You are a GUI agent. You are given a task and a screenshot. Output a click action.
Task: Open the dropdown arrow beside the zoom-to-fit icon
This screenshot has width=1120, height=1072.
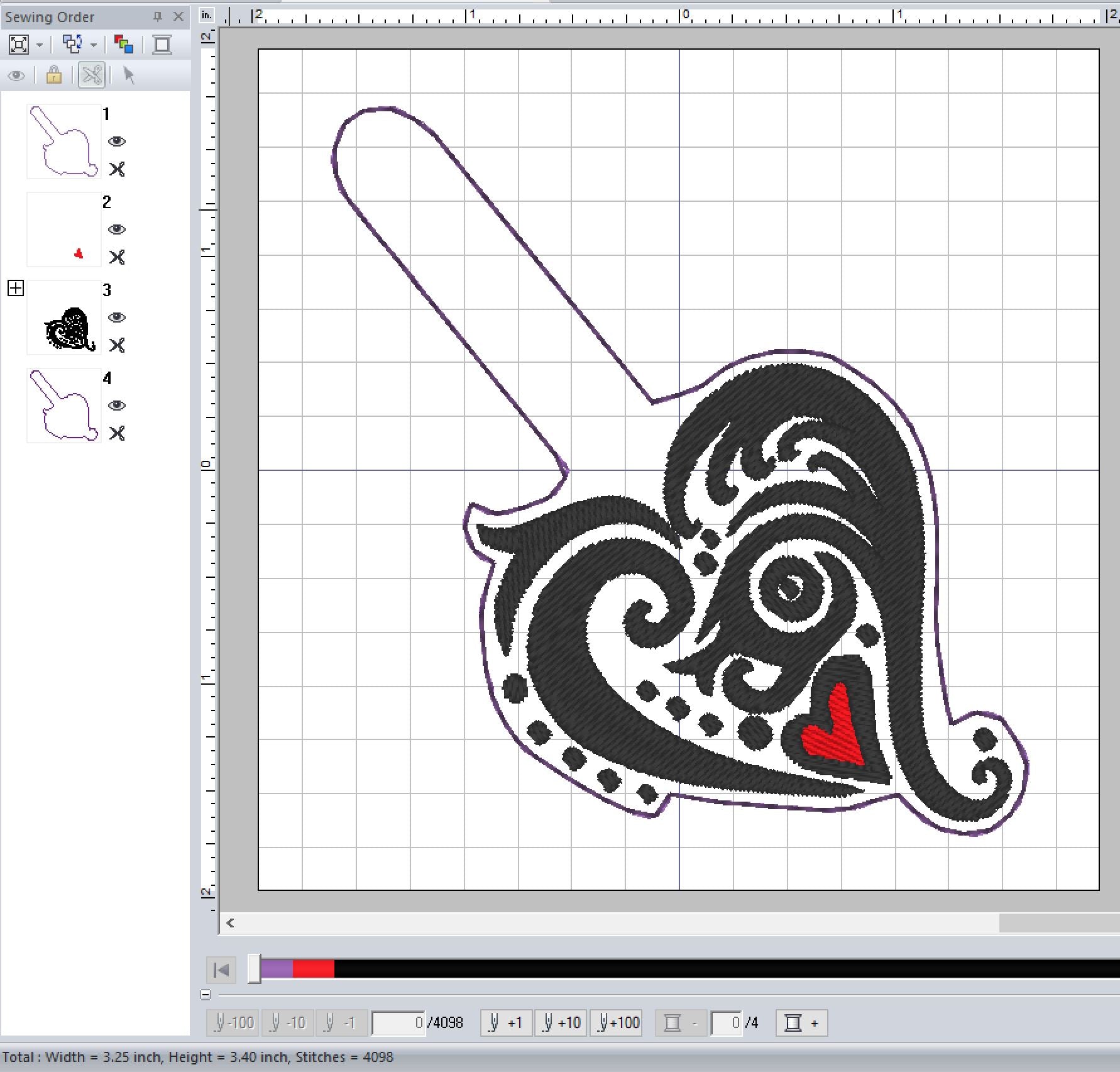coord(40,45)
